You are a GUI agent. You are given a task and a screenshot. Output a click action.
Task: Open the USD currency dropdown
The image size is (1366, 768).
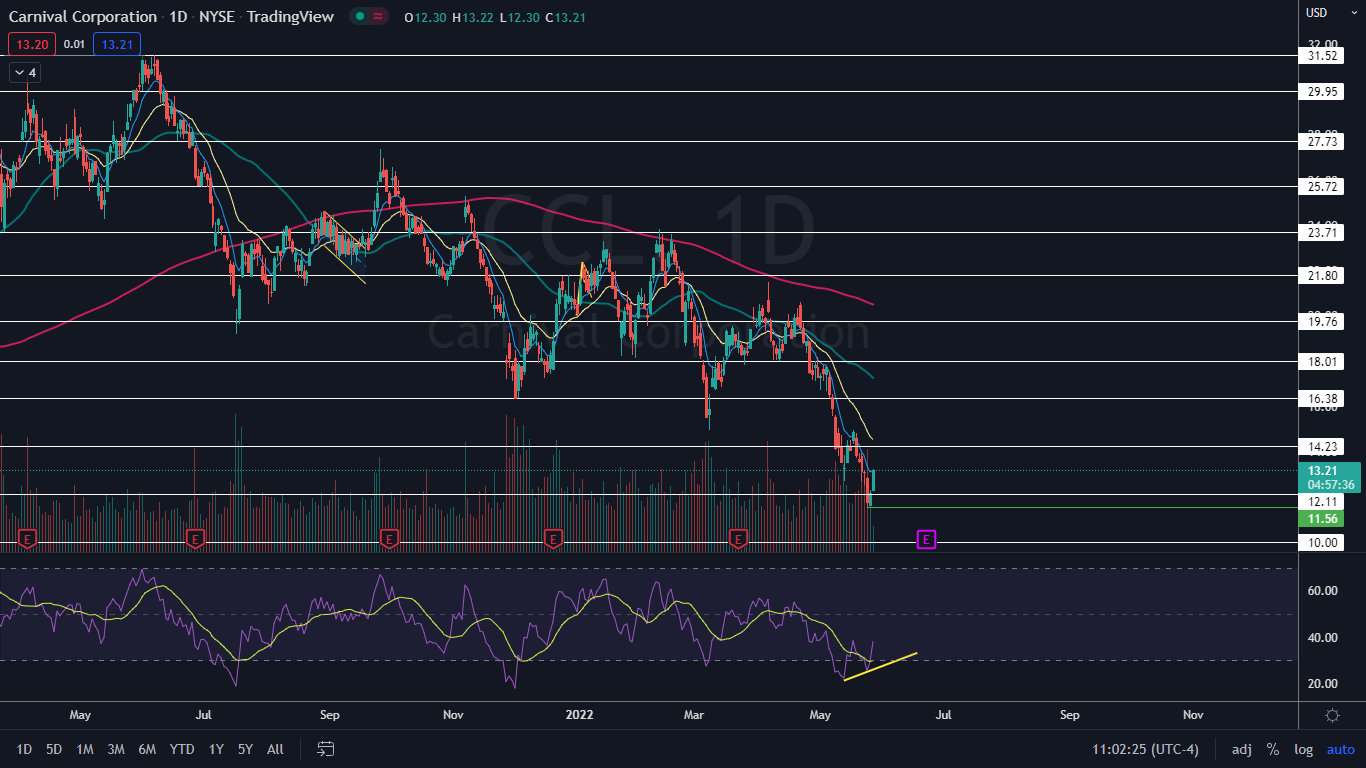click(1317, 13)
